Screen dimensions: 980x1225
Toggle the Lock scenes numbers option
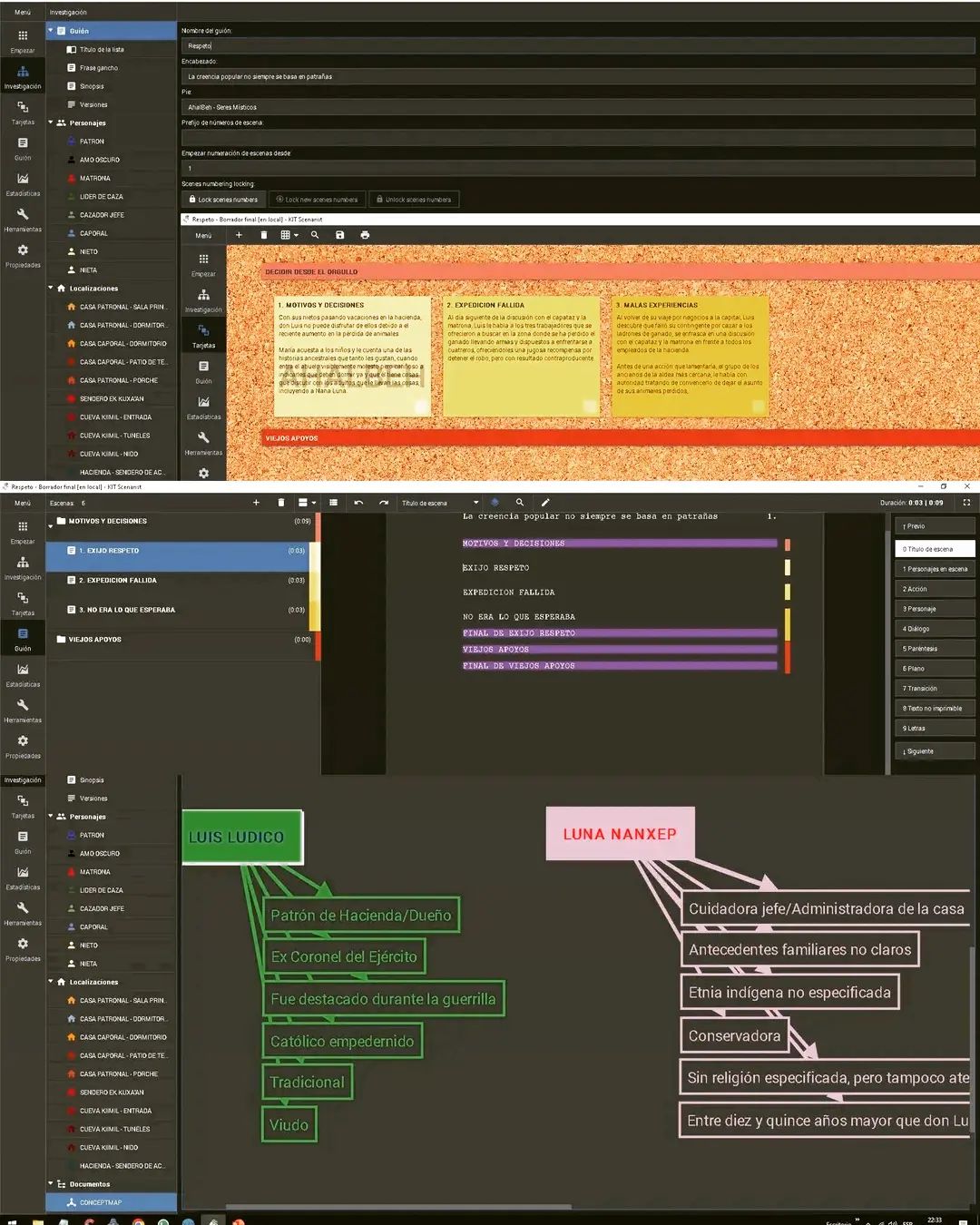click(223, 200)
